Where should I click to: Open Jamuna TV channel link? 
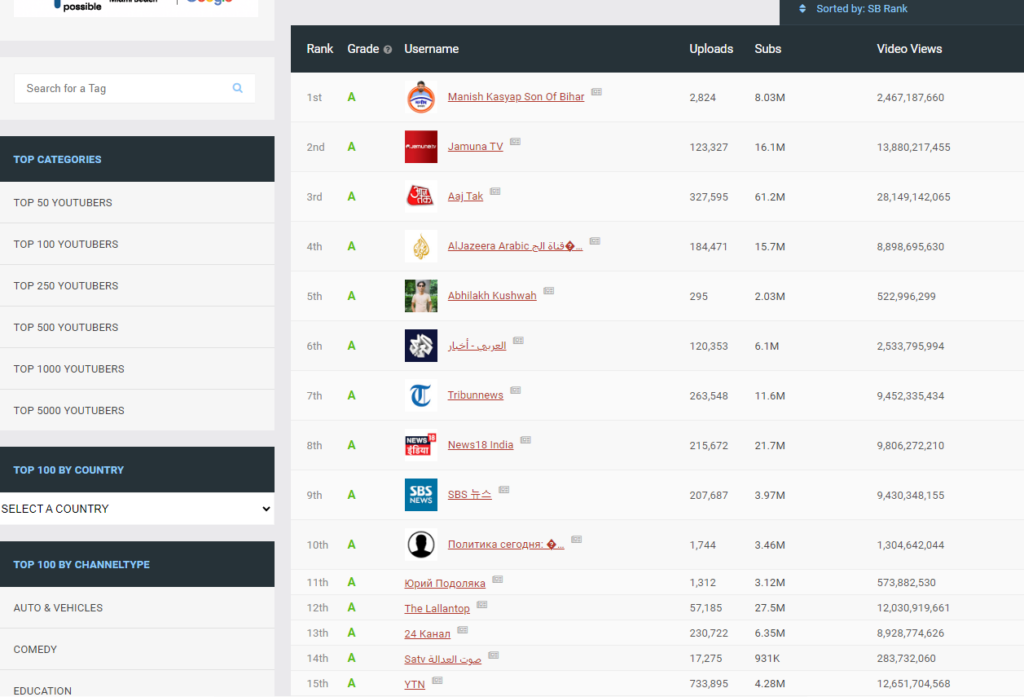click(x=475, y=146)
